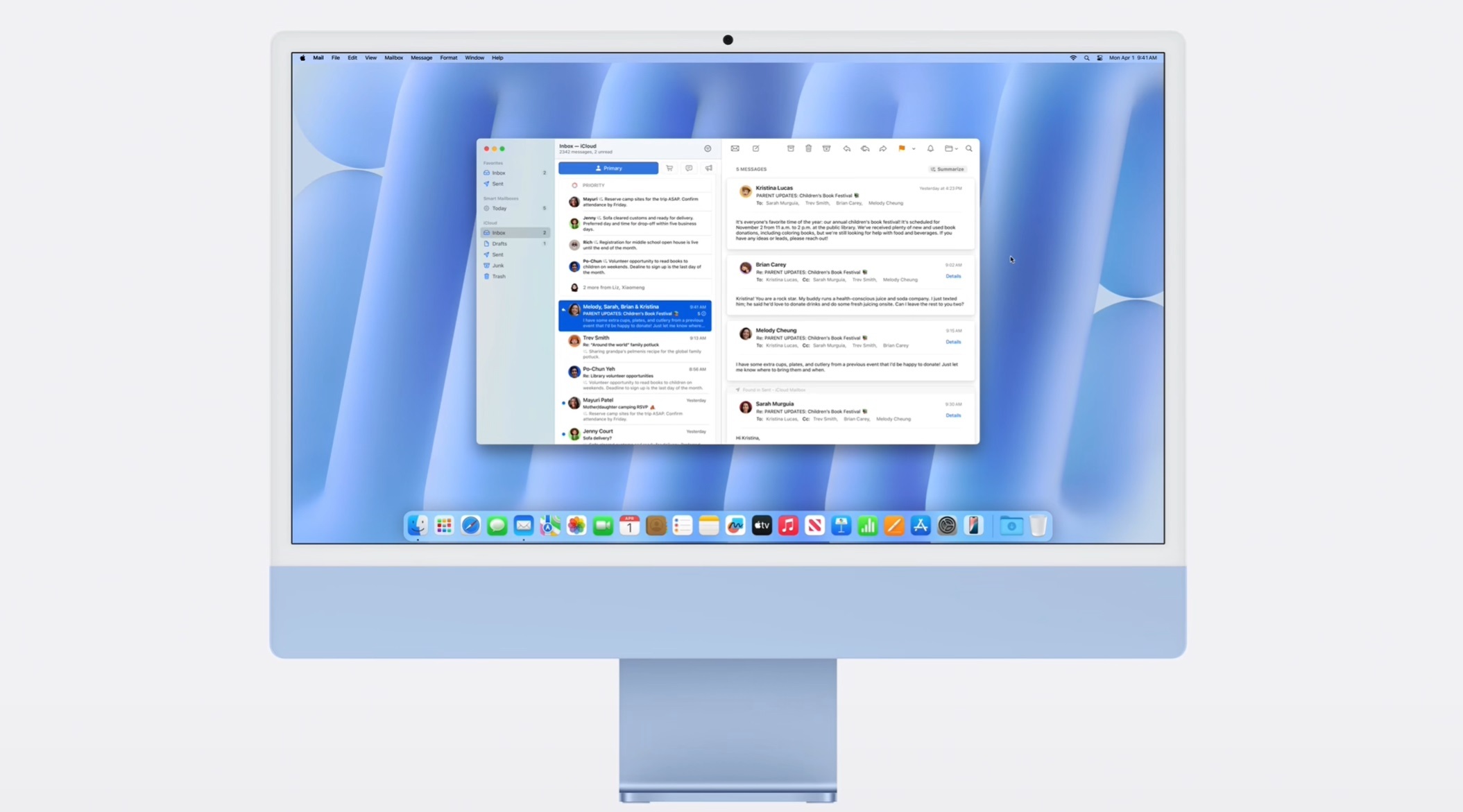Select the Junk mailbox in sidebar
1463x812 pixels.
pyautogui.click(x=497, y=265)
